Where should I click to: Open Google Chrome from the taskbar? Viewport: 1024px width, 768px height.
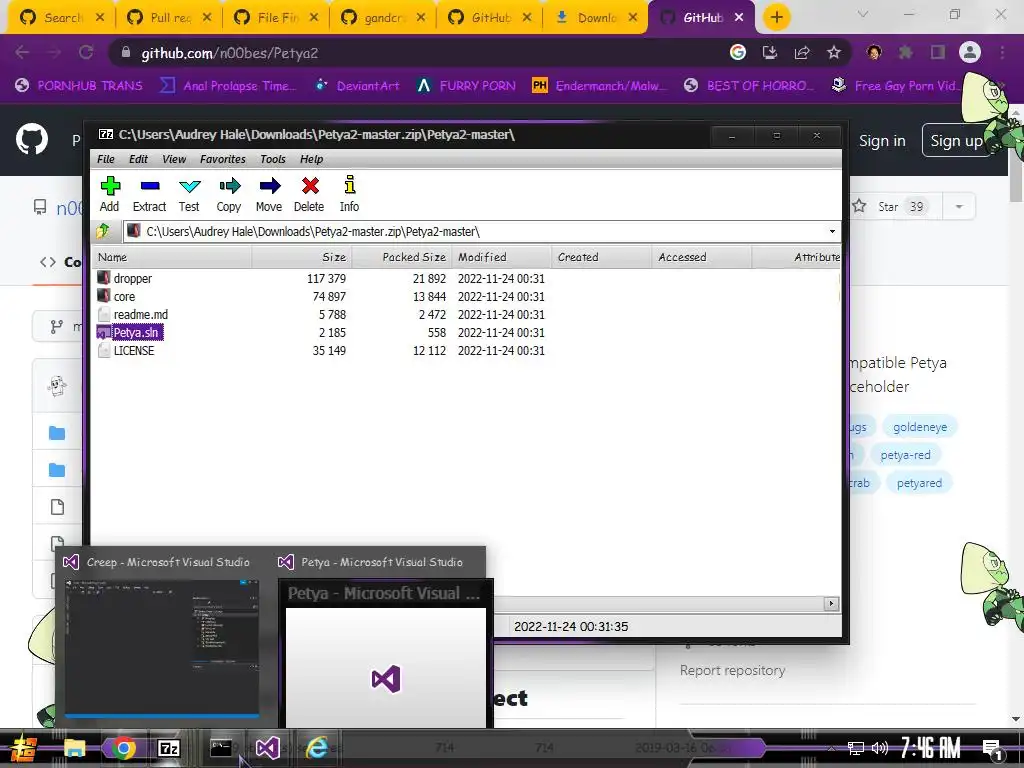click(123, 748)
